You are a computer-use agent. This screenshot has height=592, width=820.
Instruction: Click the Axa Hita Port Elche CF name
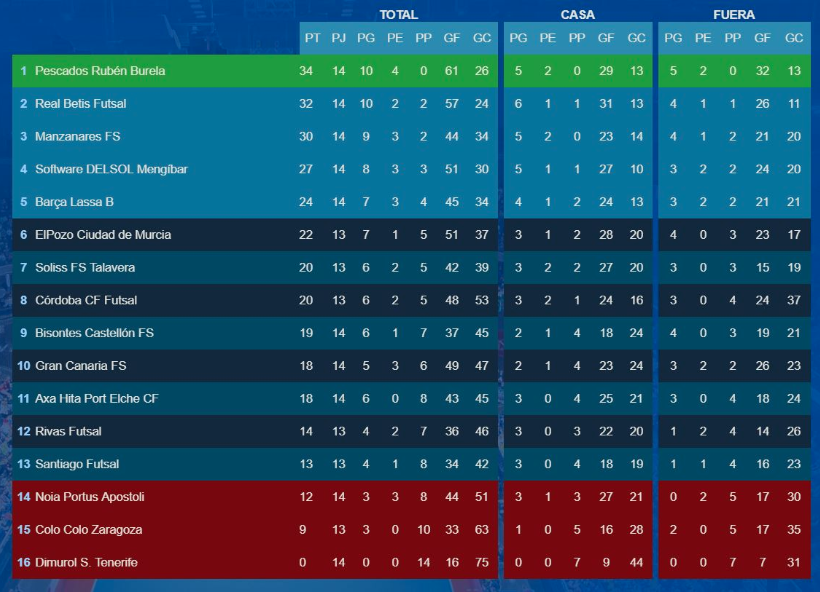(x=96, y=399)
